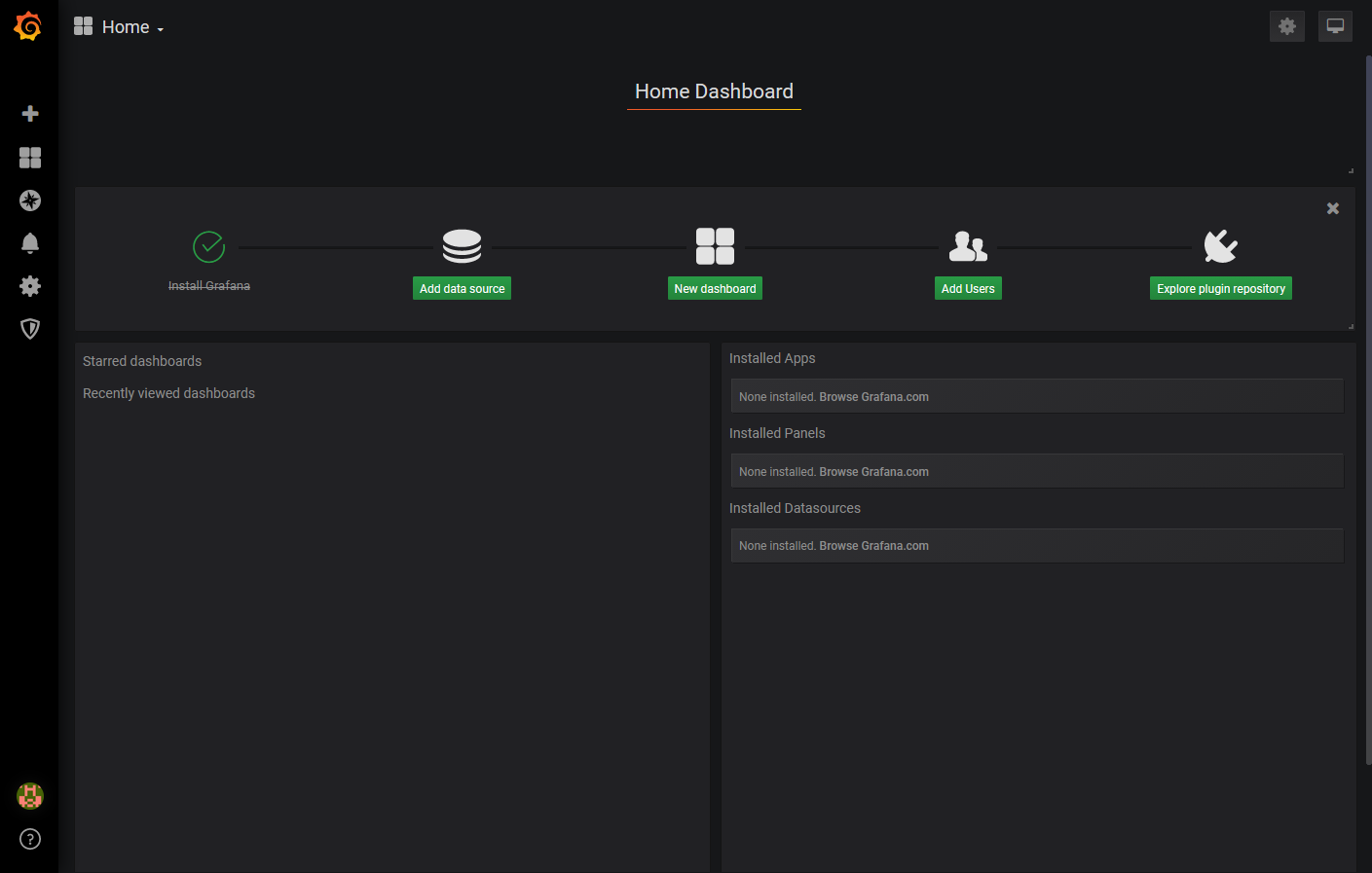Open the Explore compass icon

coord(30,200)
